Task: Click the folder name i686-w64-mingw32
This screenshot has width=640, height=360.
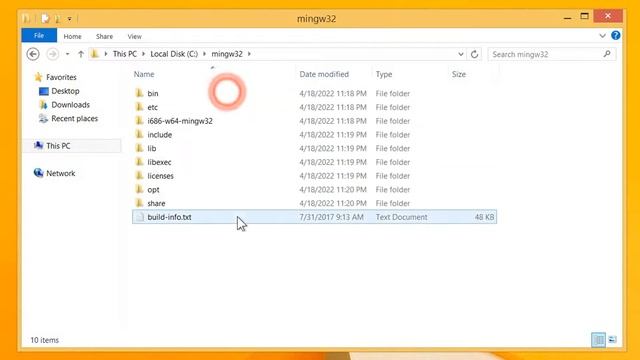Action: coord(180,121)
